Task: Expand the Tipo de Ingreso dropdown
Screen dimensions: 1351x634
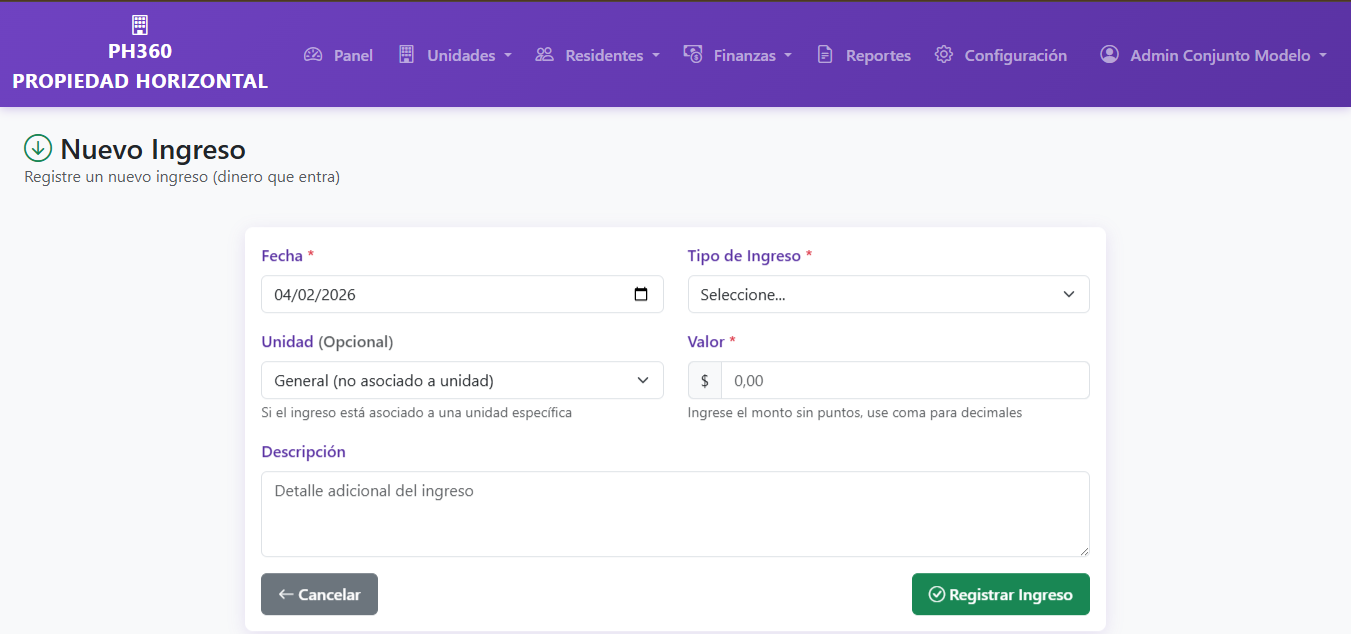Action: [x=888, y=294]
